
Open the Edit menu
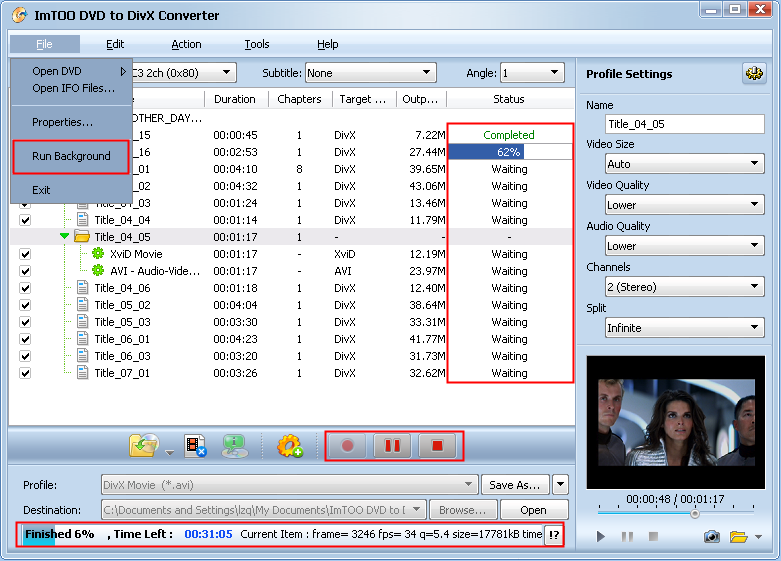click(x=115, y=44)
